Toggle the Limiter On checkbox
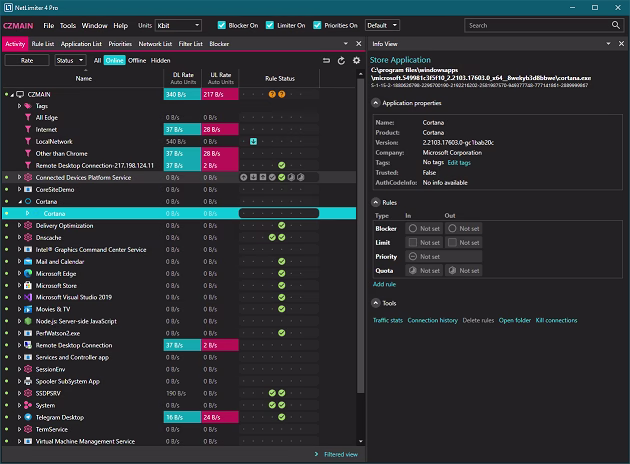Viewport: 630px width, 464px height. click(x=270, y=25)
